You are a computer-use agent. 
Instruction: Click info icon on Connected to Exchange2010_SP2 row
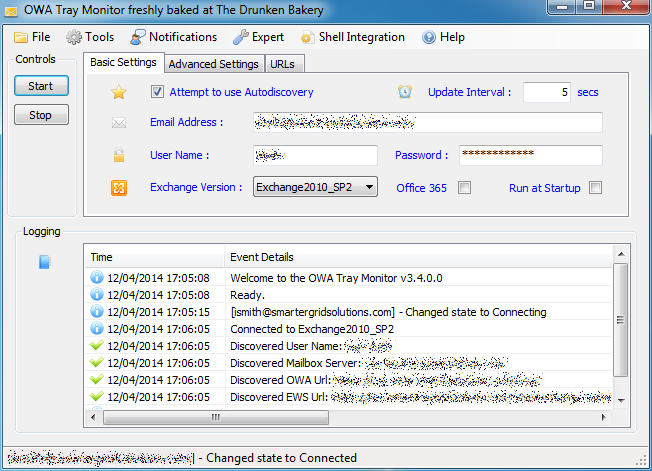(x=96, y=328)
